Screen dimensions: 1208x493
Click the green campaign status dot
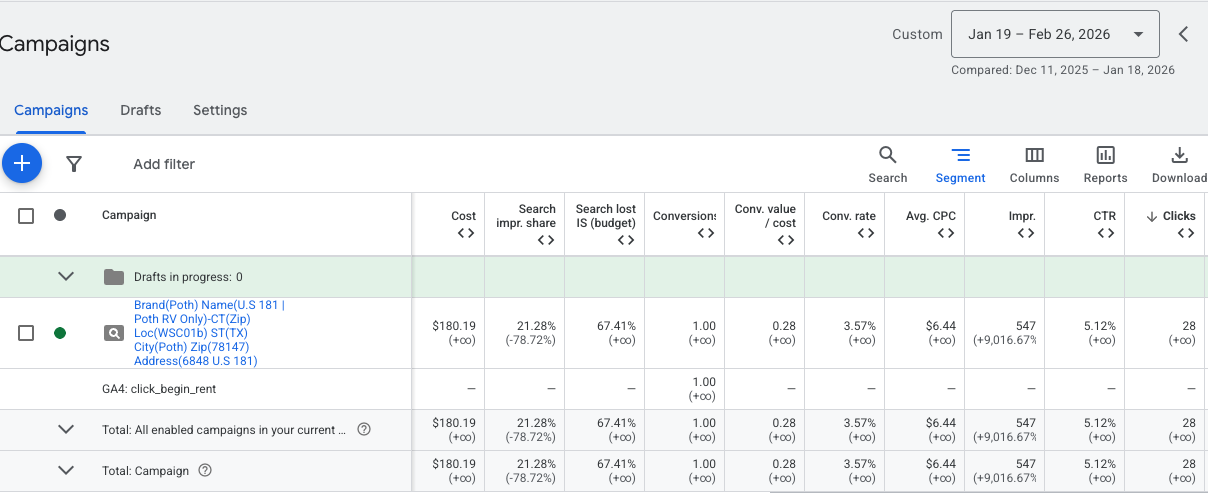(x=60, y=333)
